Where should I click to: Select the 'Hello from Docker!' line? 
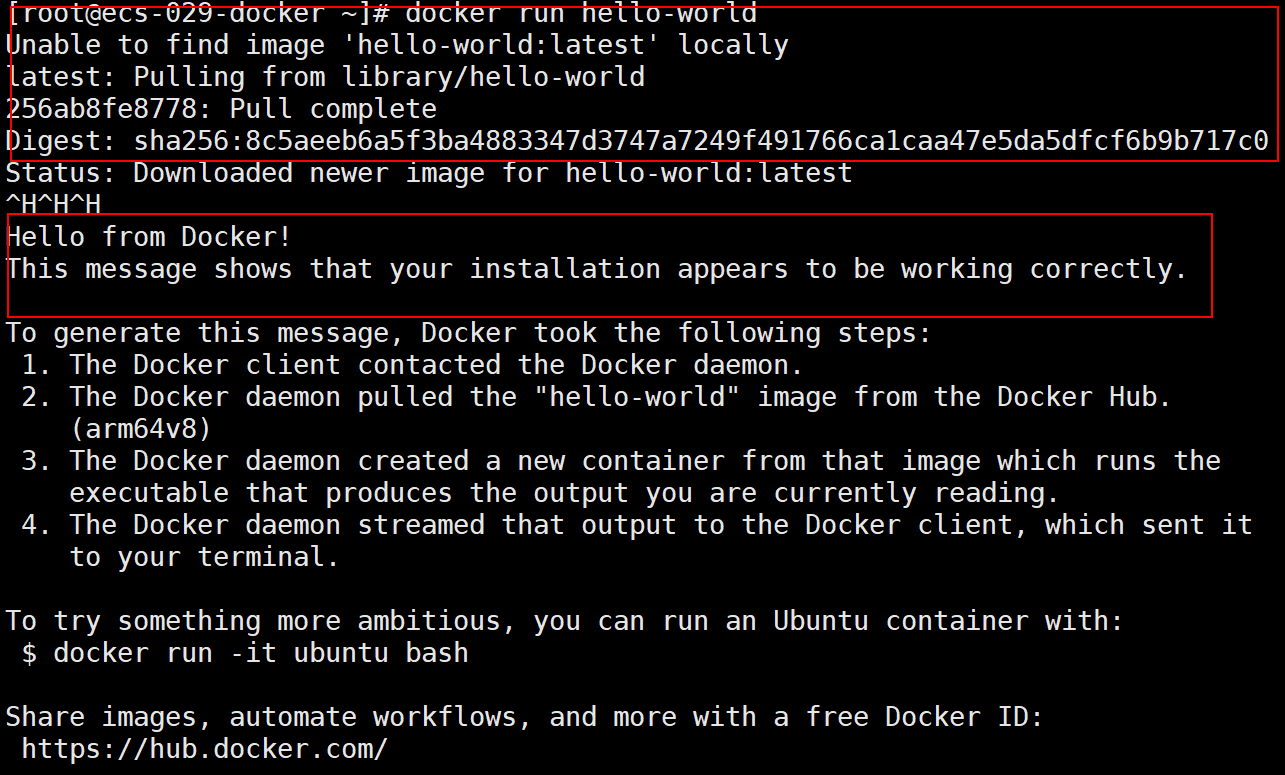149,237
